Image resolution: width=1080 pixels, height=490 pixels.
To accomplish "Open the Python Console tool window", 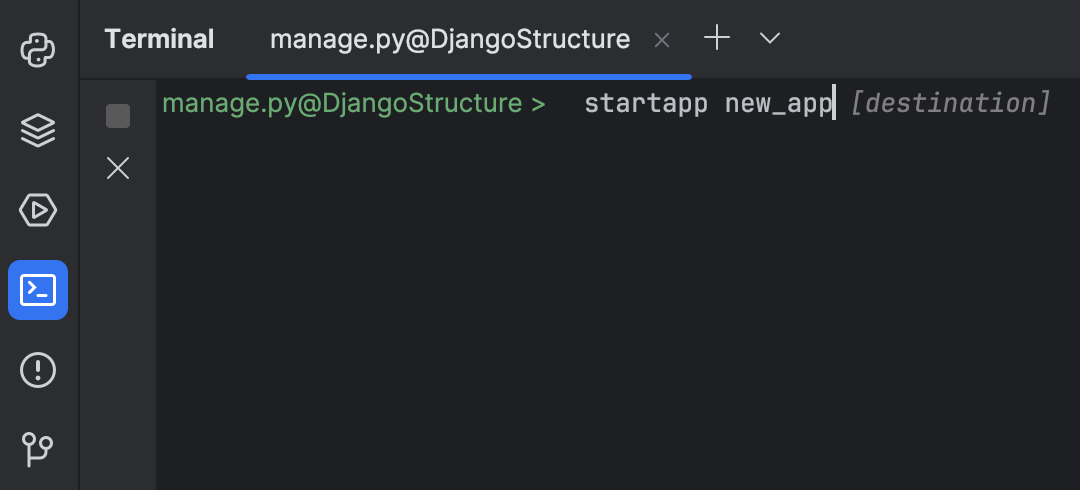I will [38, 50].
